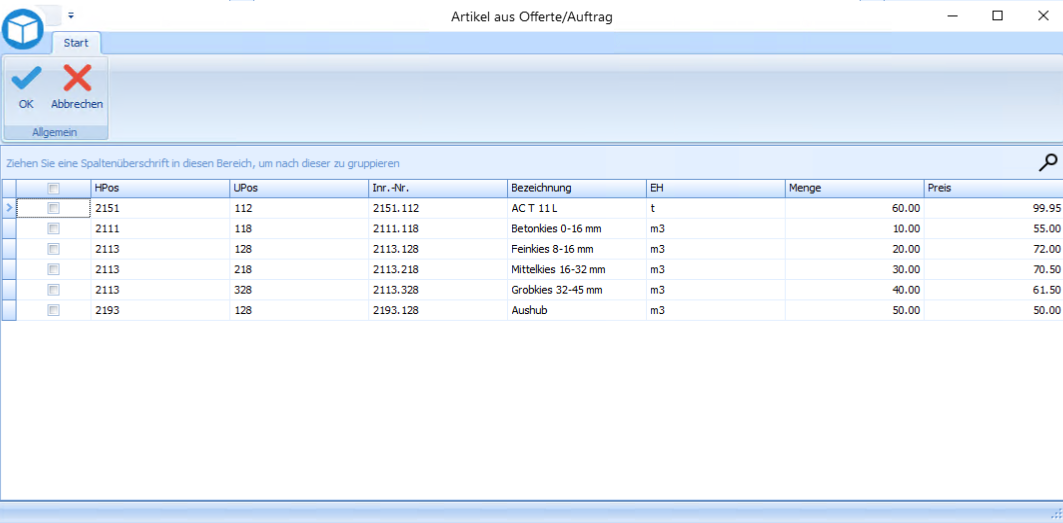Click price cell 61.50

(x=994, y=290)
